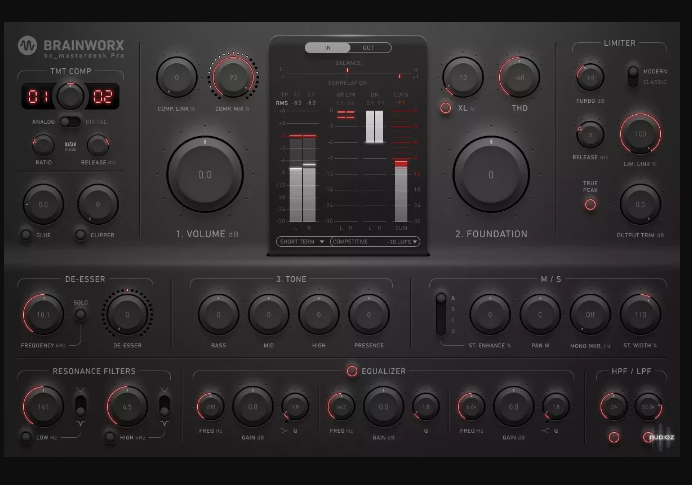Flip the high resonance filter shape switch
This screenshot has height=485, width=692.
tap(164, 406)
